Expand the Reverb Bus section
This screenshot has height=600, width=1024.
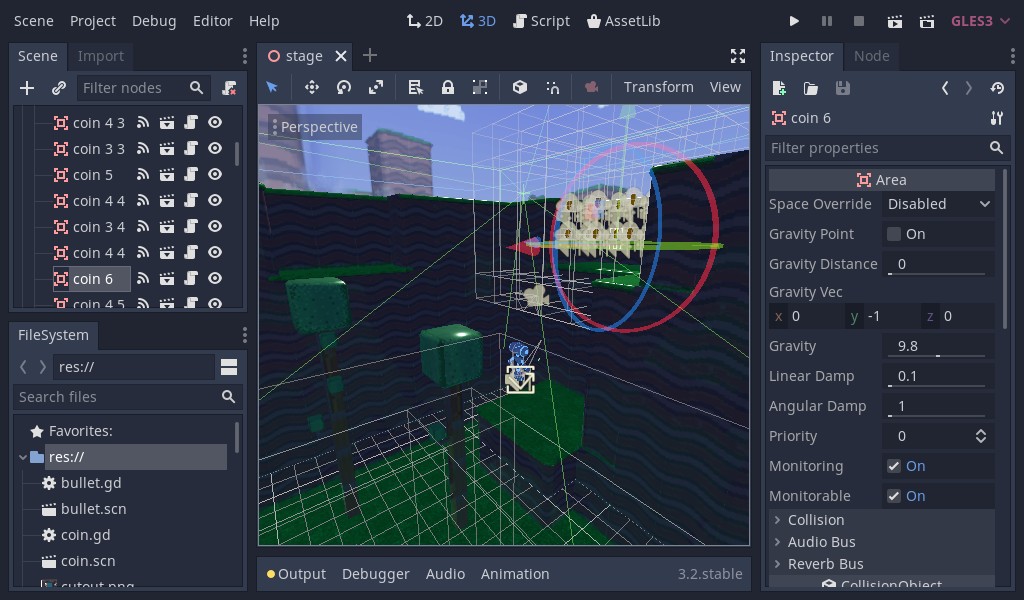[x=882, y=564]
